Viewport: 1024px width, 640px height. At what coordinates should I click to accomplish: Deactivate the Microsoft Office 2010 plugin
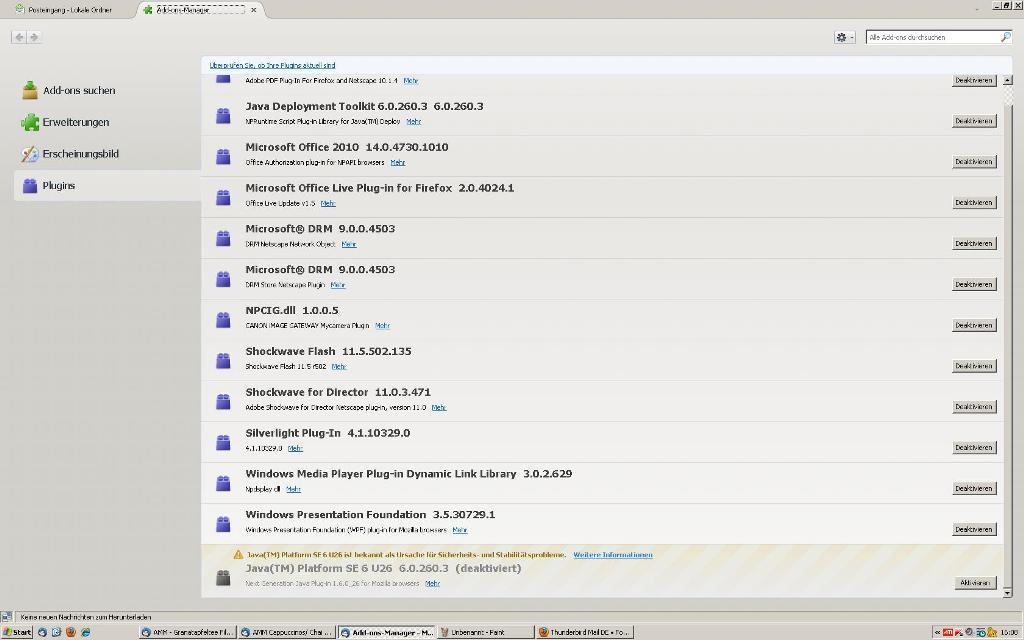tap(974, 161)
